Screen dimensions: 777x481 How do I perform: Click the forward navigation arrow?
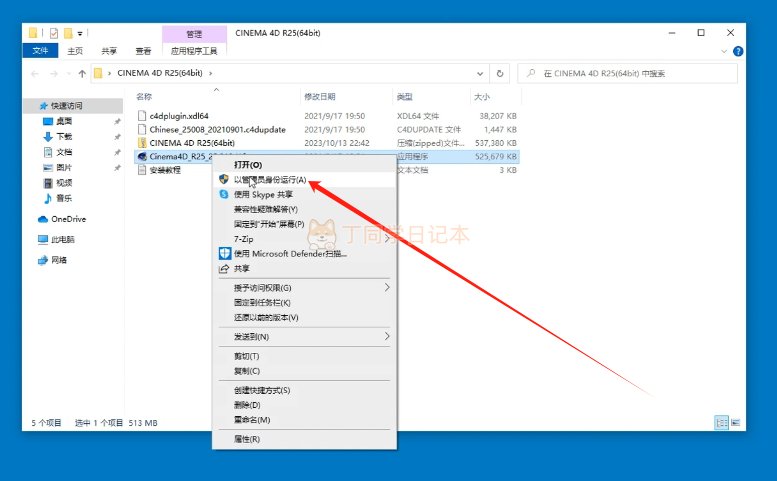click(54, 73)
